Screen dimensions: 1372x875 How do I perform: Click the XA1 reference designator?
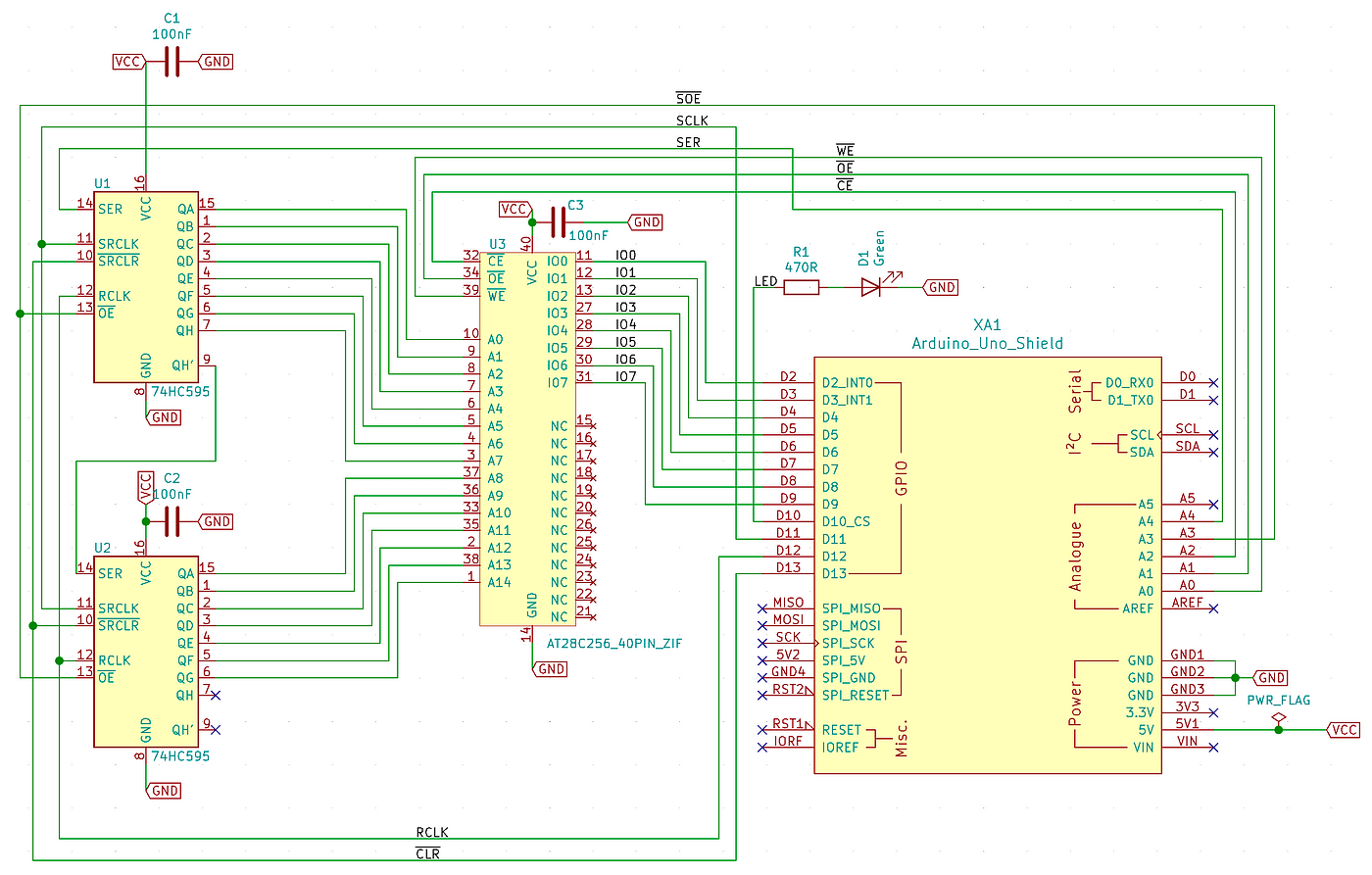988,324
